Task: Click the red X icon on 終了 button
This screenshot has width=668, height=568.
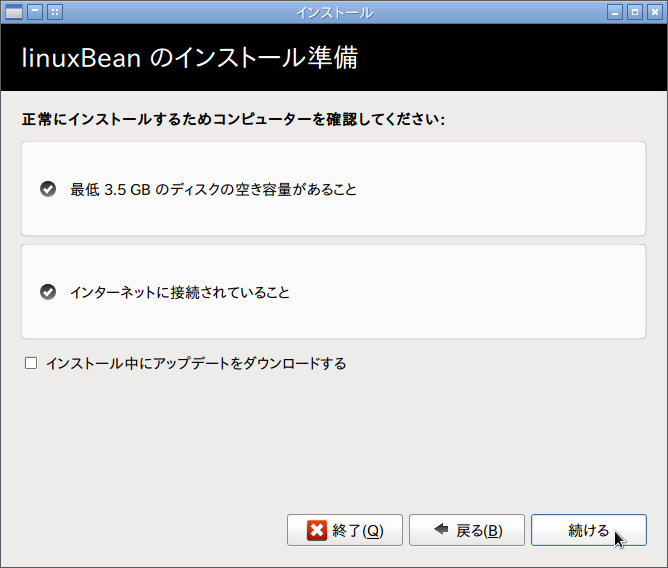Action: pos(317,531)
